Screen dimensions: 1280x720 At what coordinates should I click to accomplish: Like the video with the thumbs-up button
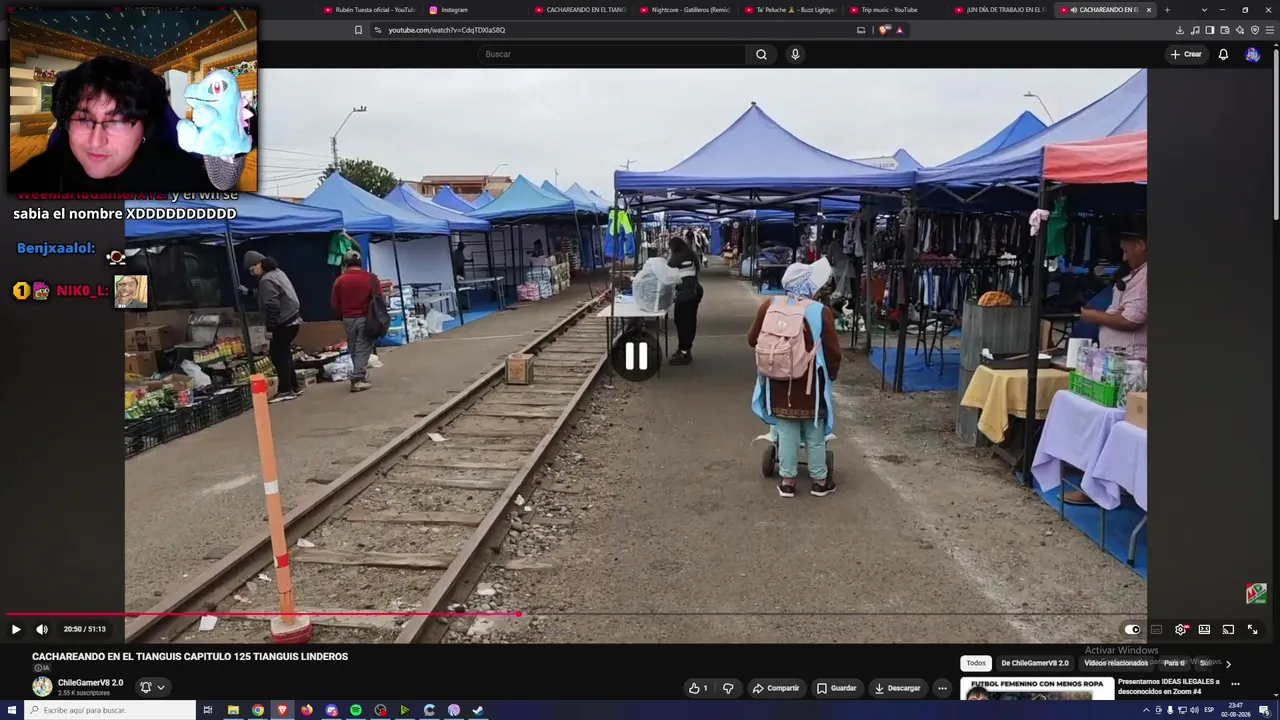(698, 688)
